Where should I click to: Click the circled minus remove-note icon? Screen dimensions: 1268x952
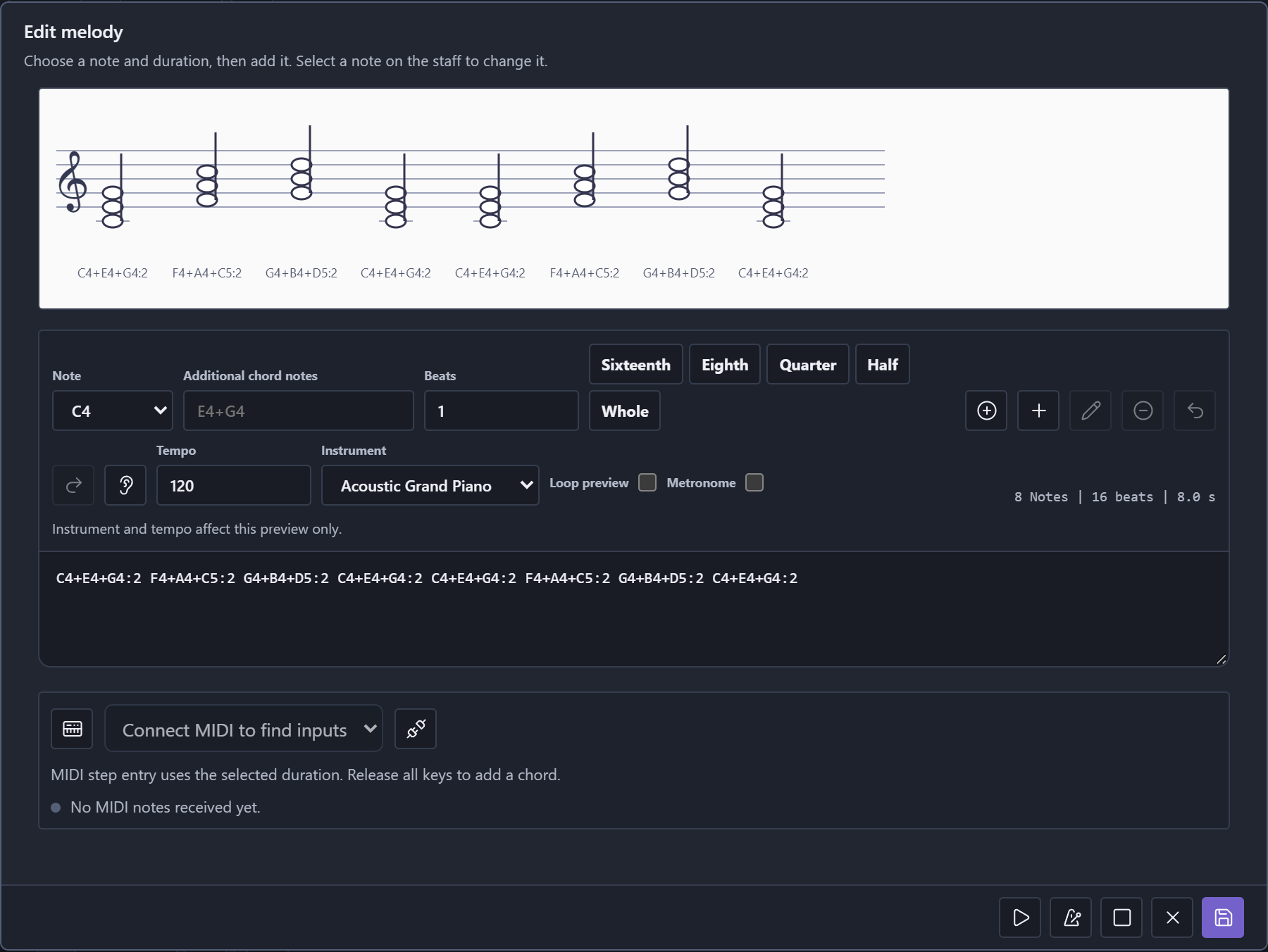pyautogui.click(x=1143, y=411)
